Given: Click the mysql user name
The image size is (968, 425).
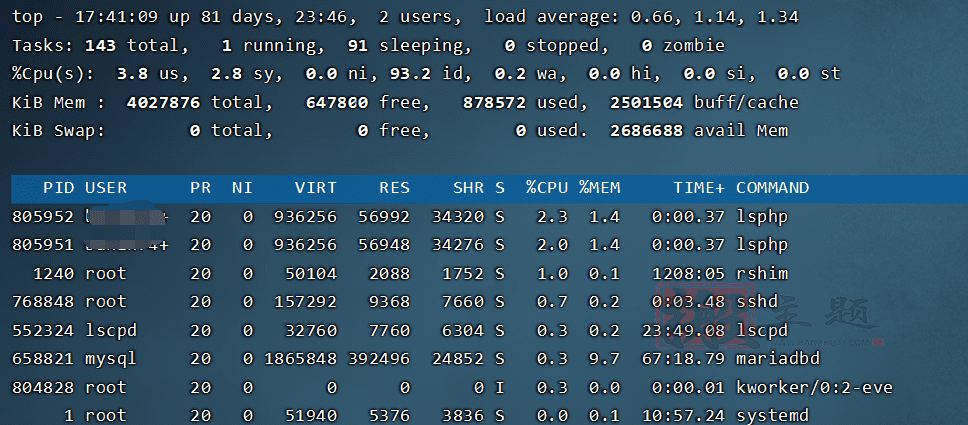Looking at the screenshot, I should pyautogui.click(x=111, y=360).
